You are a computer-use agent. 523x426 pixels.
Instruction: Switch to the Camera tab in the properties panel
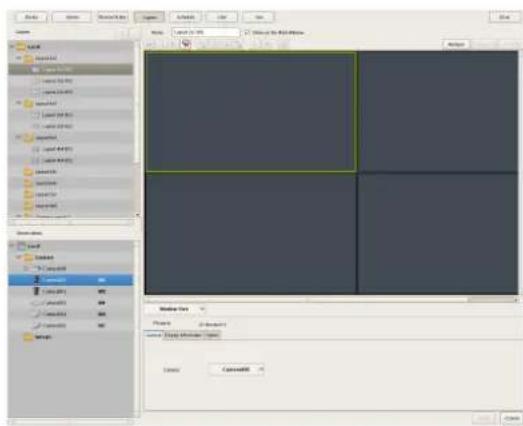coord(154,335)
